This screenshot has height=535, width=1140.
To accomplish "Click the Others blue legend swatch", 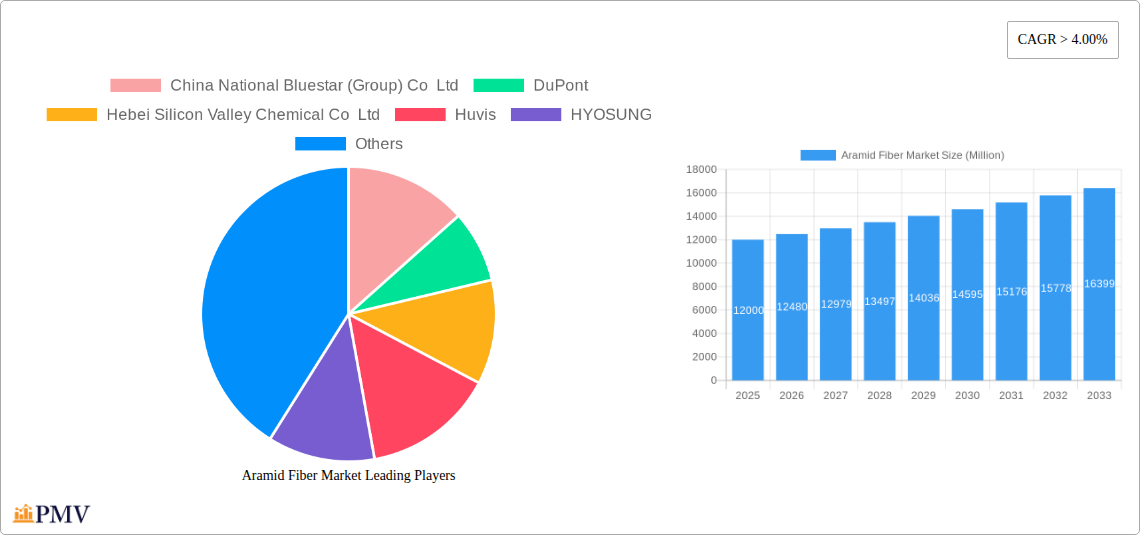I will pyautogui.click(x=320, y=144).
